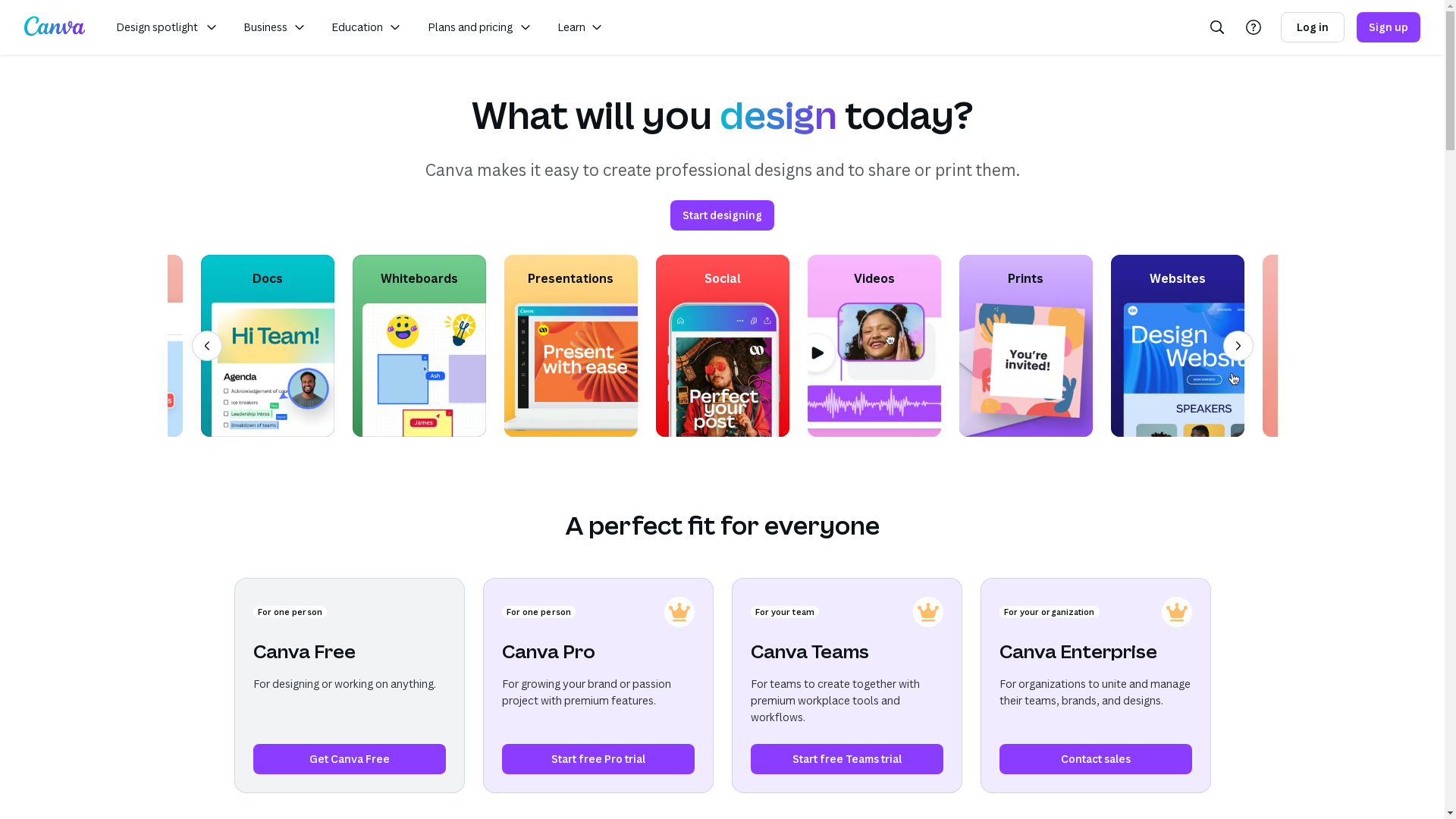Click the Contact sales button
This screenshot has width=1456, height=819.
point(1094,759)
